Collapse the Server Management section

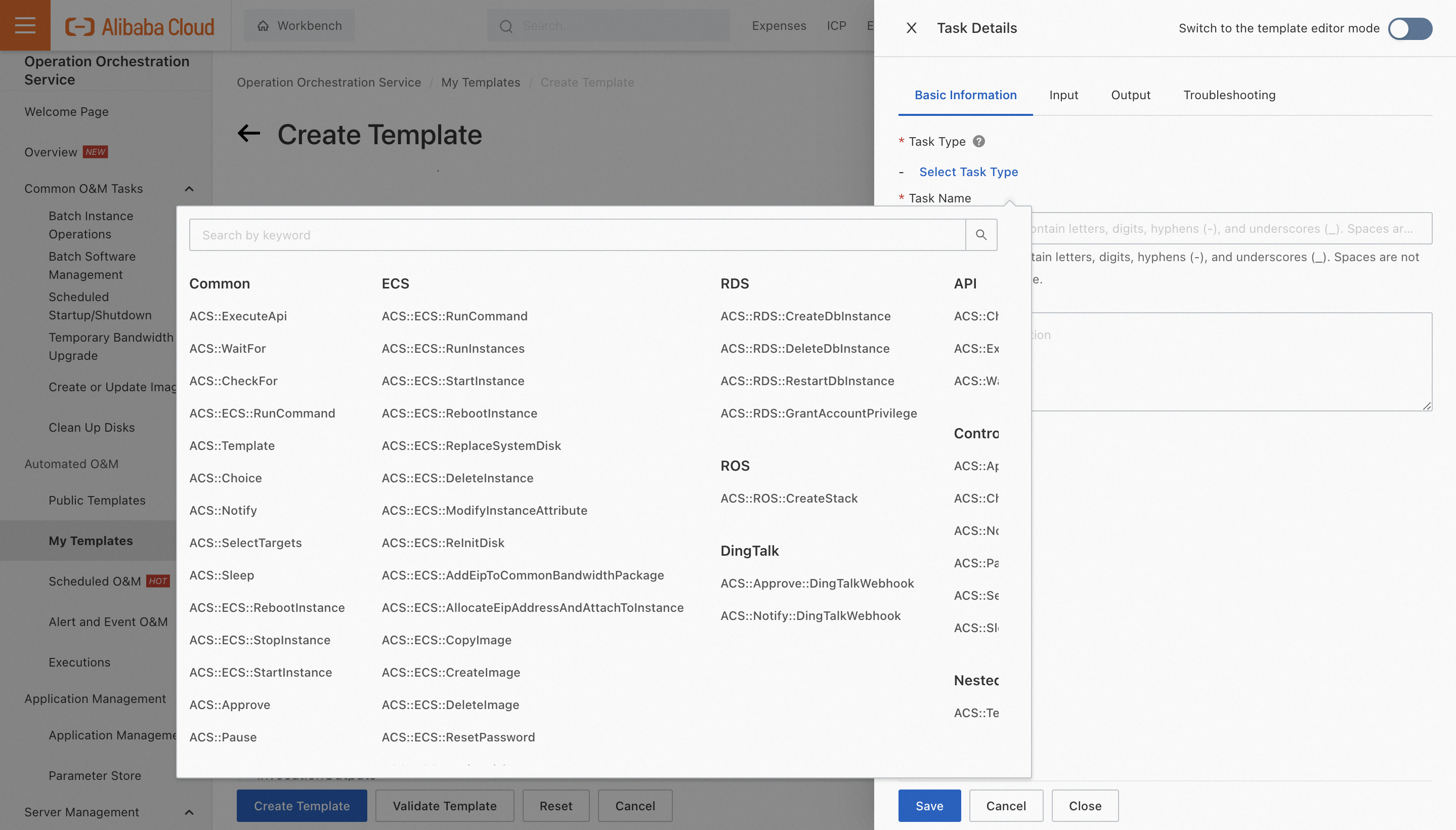pyautogui.click(x=189, y=812)
